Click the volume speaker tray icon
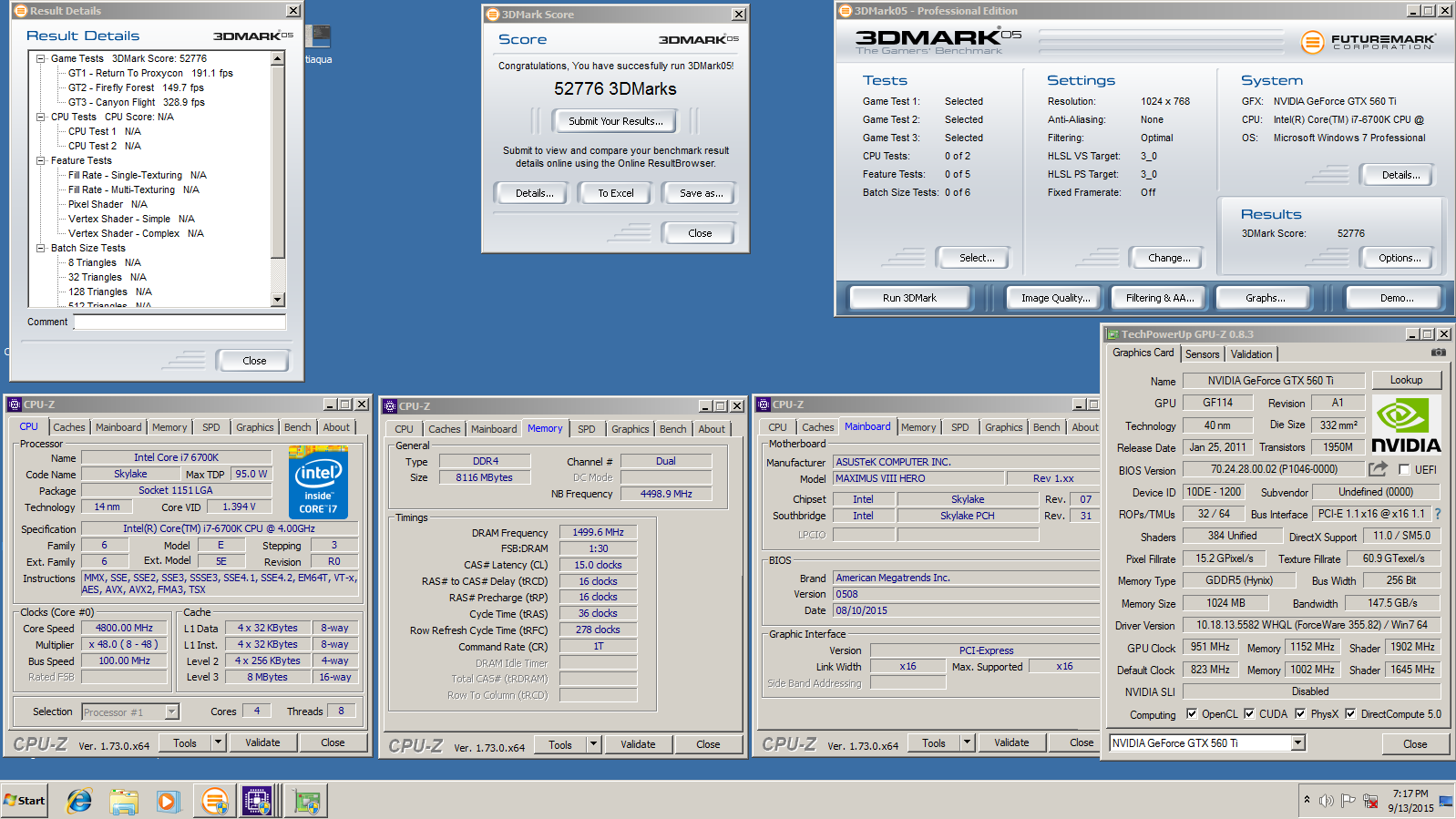The image size is (1456, 819). tap(1326, 801)
